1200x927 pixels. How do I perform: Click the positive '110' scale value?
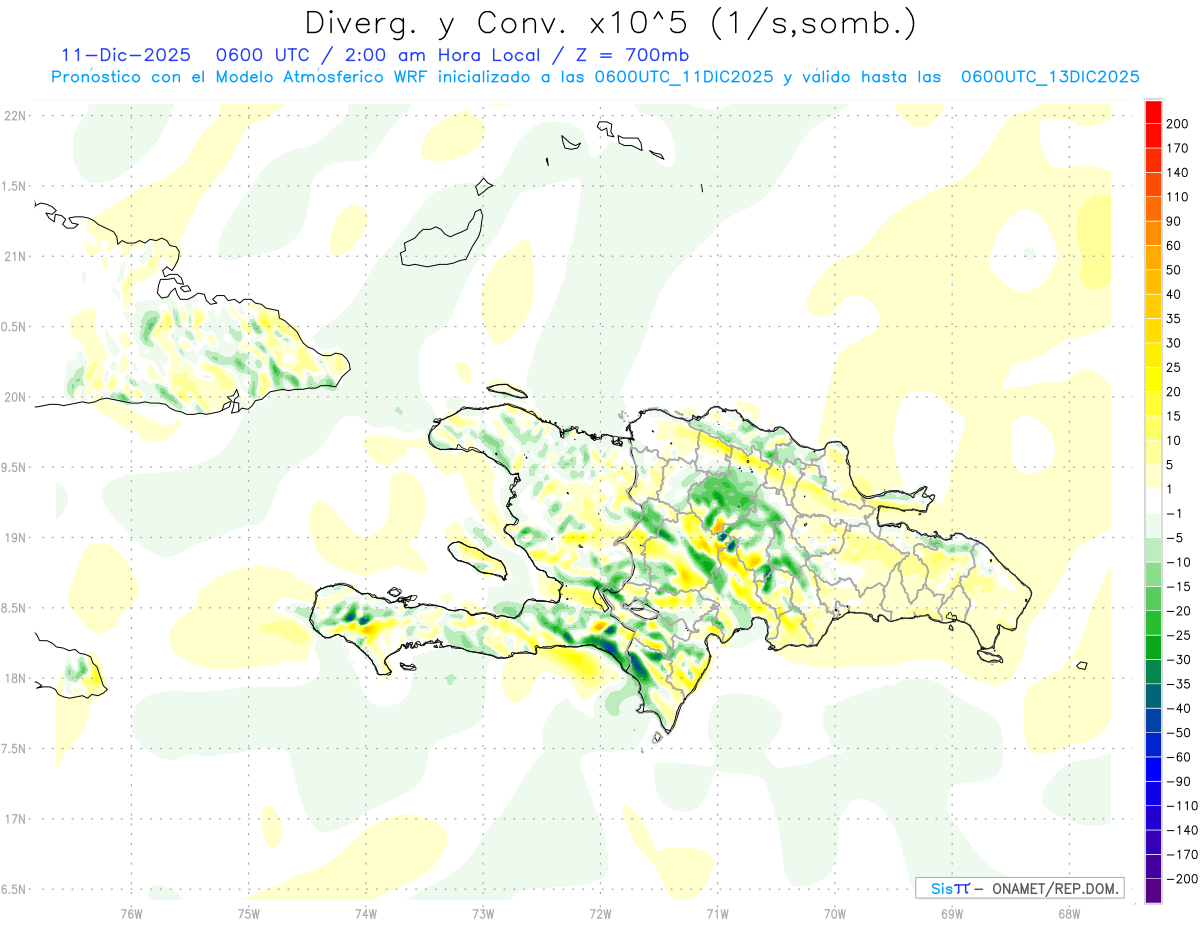coord(1177,197)
